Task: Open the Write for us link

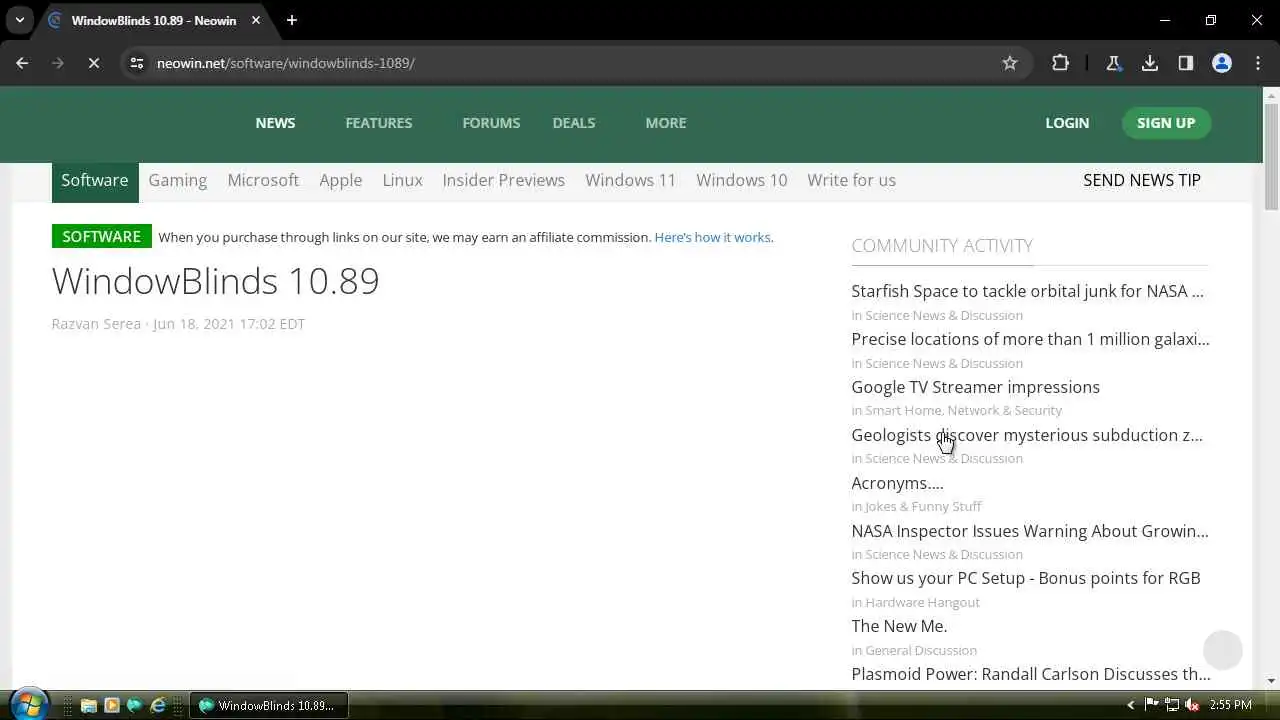Action: (852, 180)
